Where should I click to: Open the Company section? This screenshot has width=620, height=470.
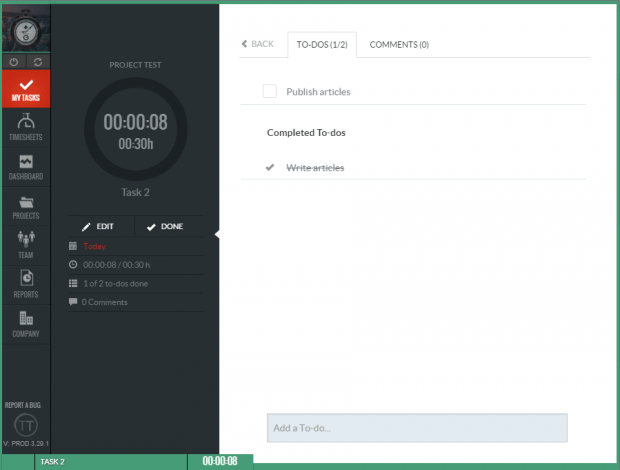coord(26,324)
